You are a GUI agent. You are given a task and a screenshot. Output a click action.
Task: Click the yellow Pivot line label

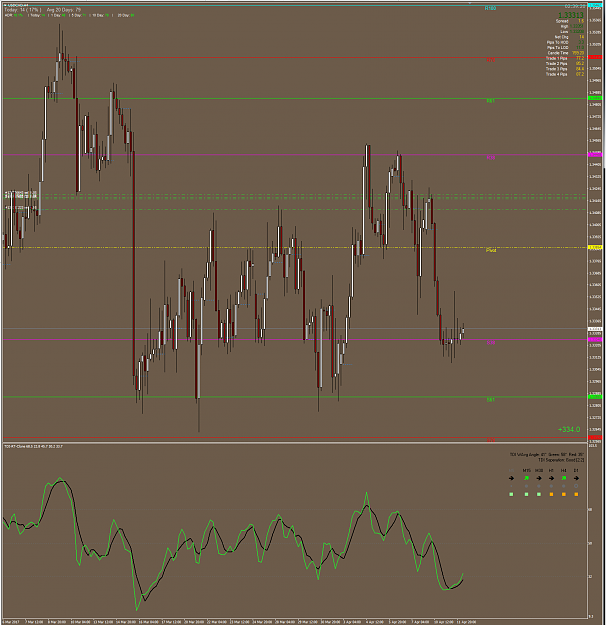[491, 250]
